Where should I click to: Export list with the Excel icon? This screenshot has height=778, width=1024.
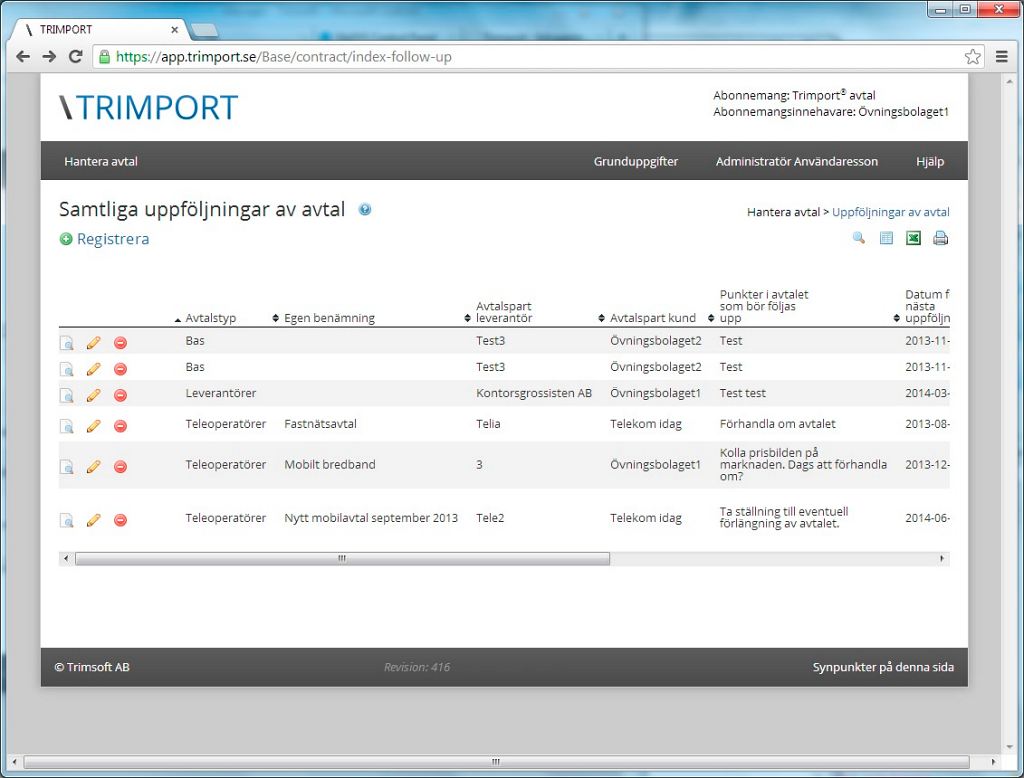913,238
